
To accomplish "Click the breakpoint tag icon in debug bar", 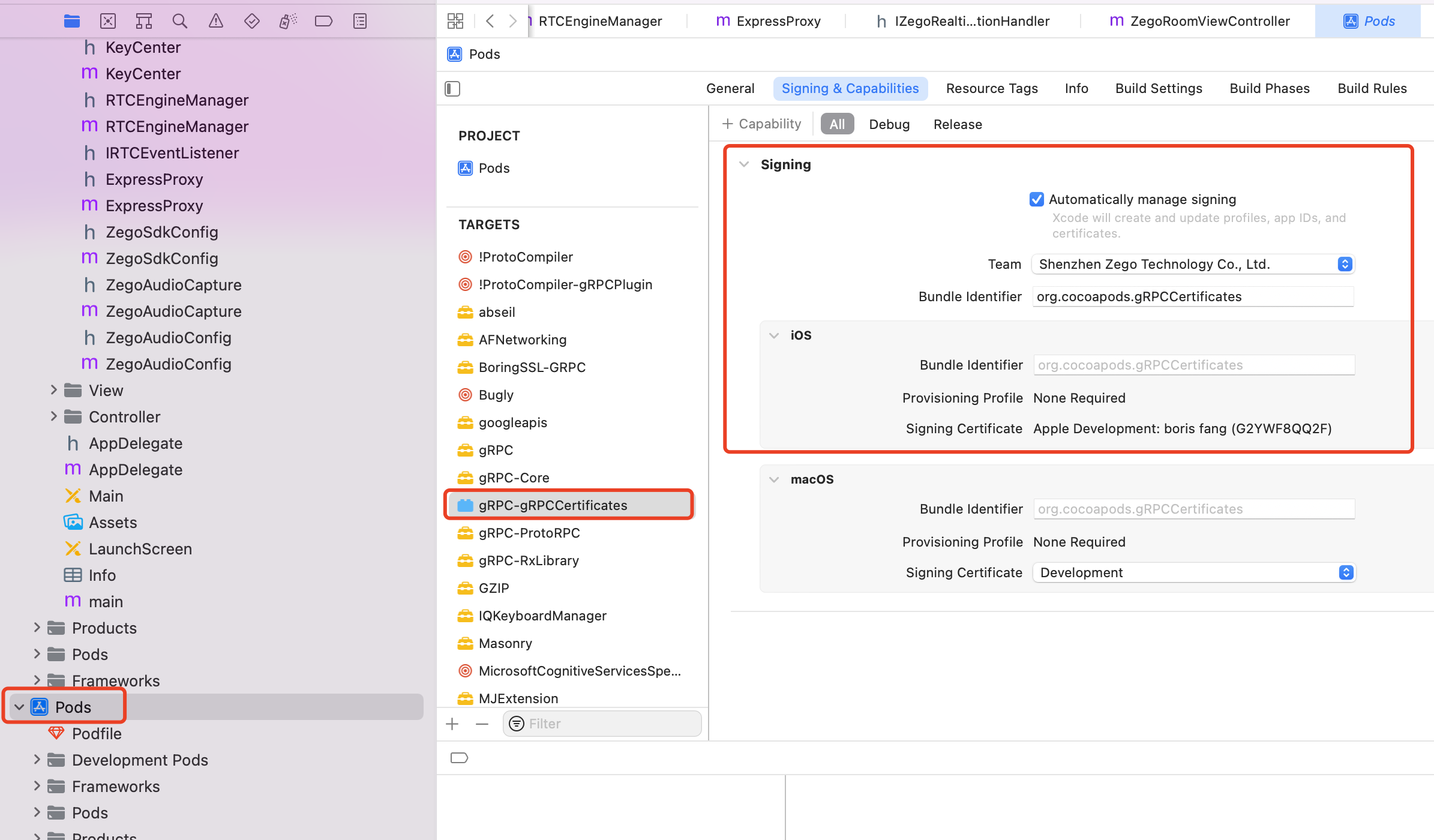I will point(459,758).
